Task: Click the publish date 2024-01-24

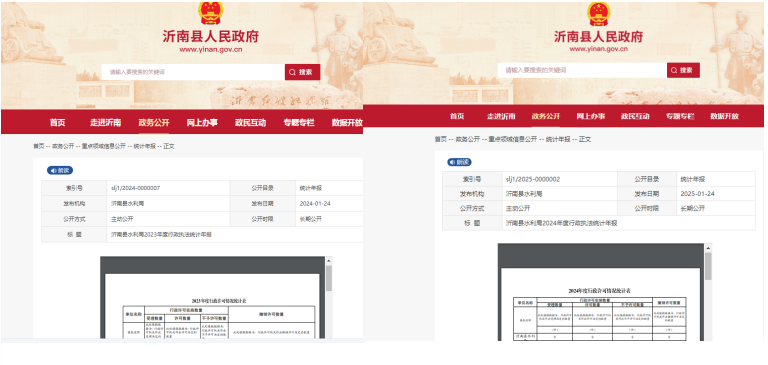Action: (x=315, y=203)
